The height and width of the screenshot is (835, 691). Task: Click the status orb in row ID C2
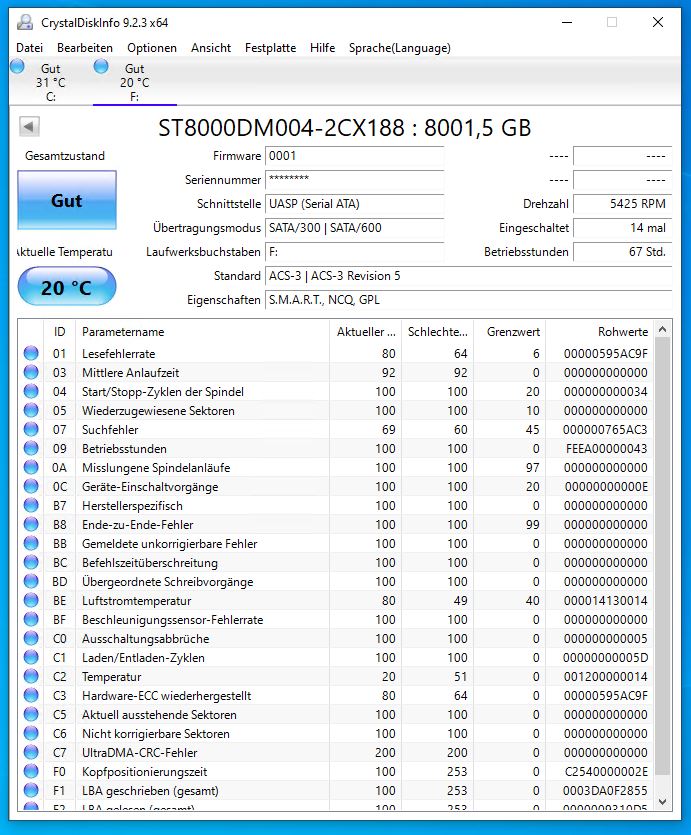click(x=31, y=676)
